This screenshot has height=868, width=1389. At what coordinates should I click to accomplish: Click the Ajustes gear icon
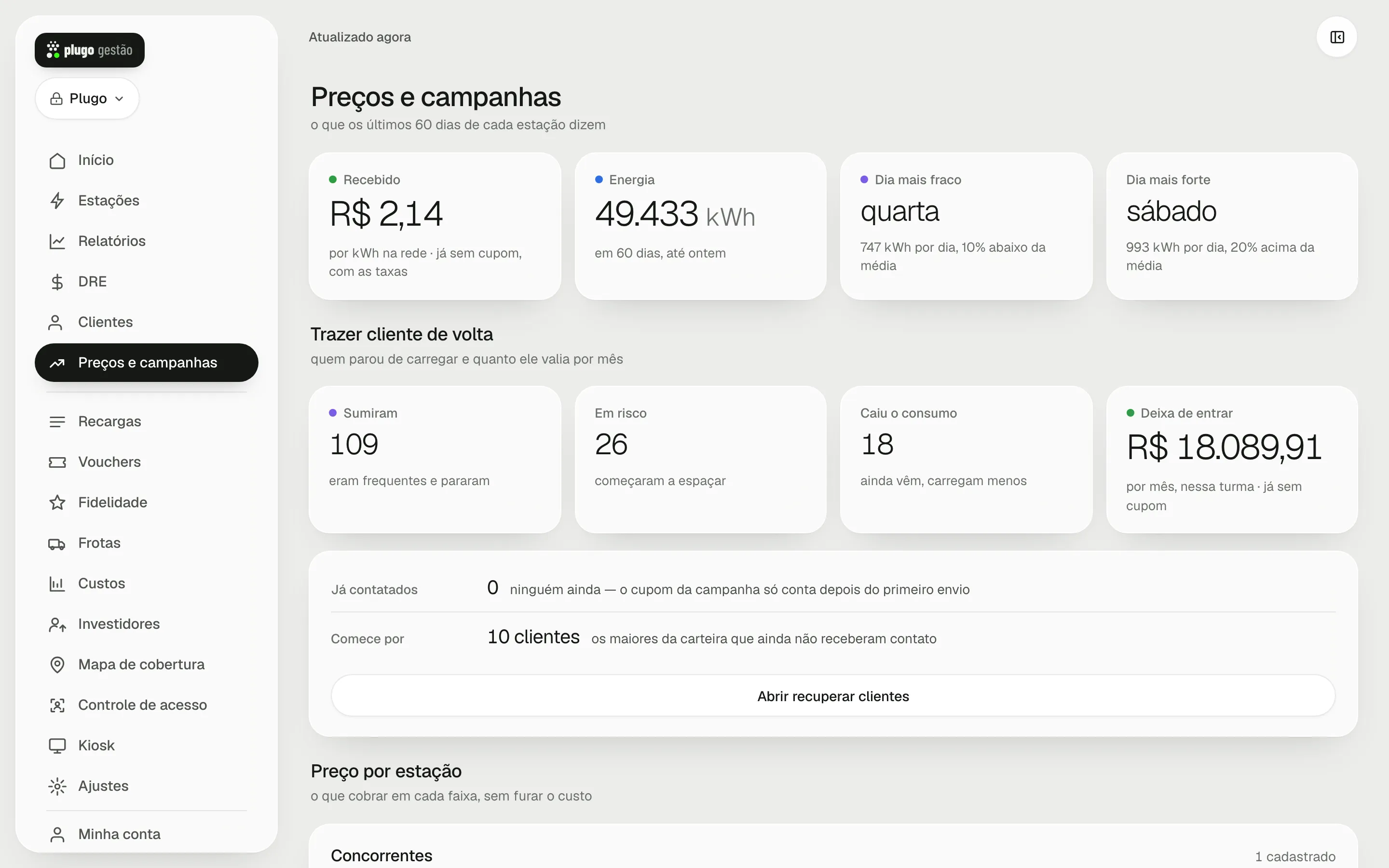57,787
